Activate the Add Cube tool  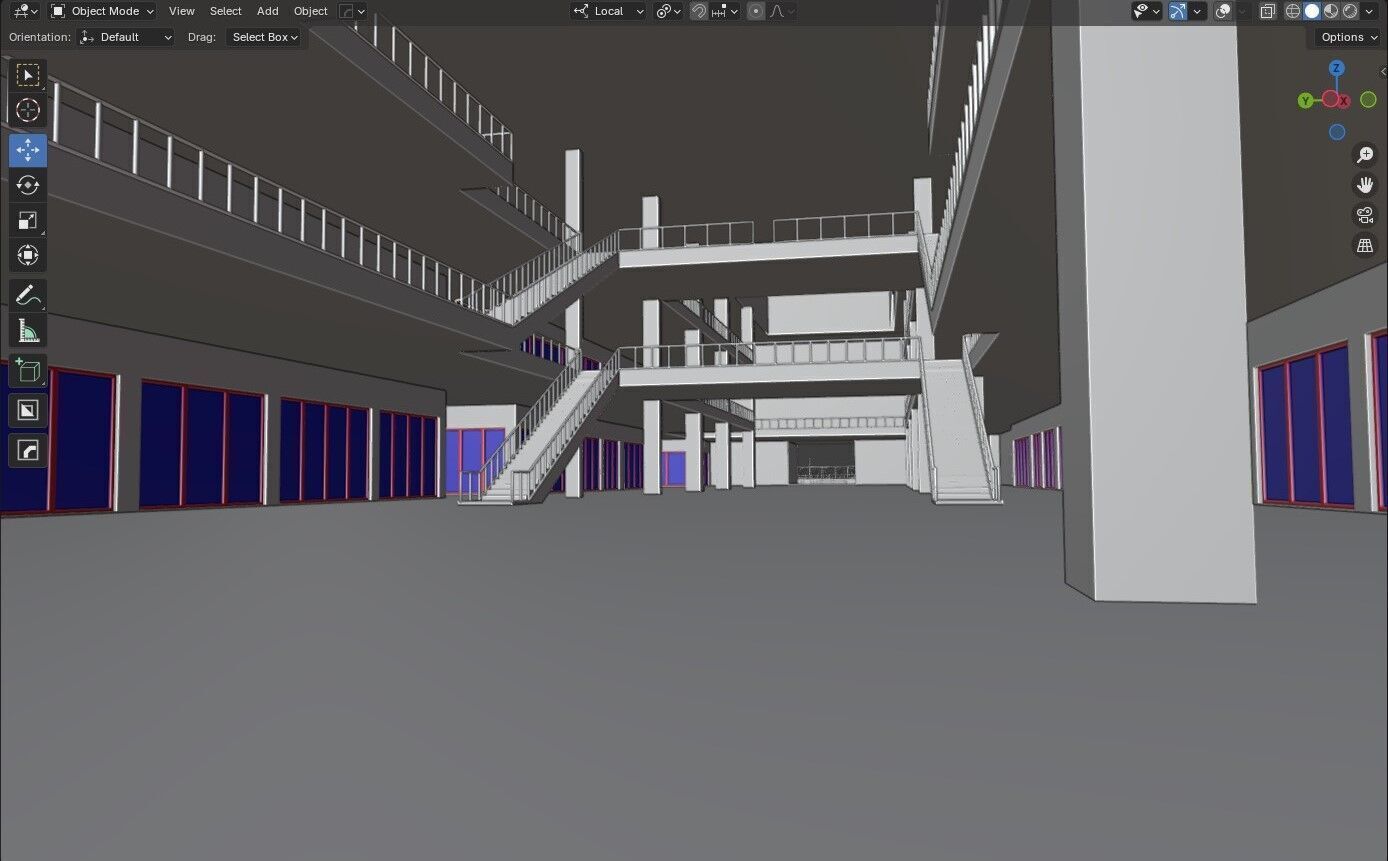[x=28, y=370]
